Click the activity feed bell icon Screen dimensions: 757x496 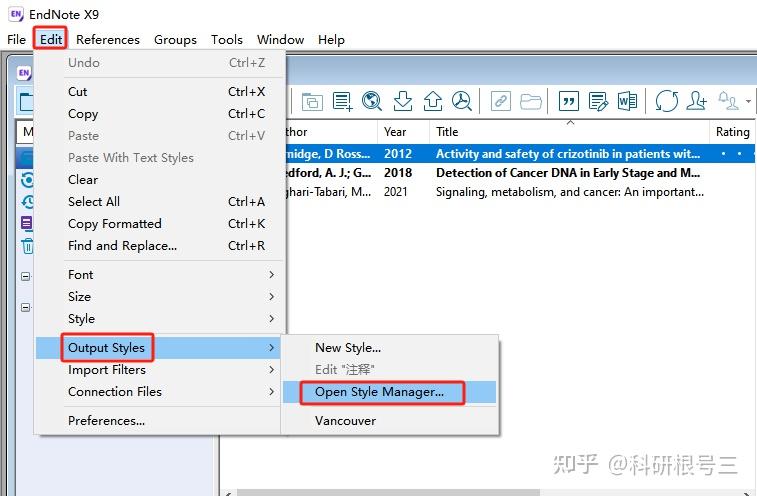[x=728, y=101]
